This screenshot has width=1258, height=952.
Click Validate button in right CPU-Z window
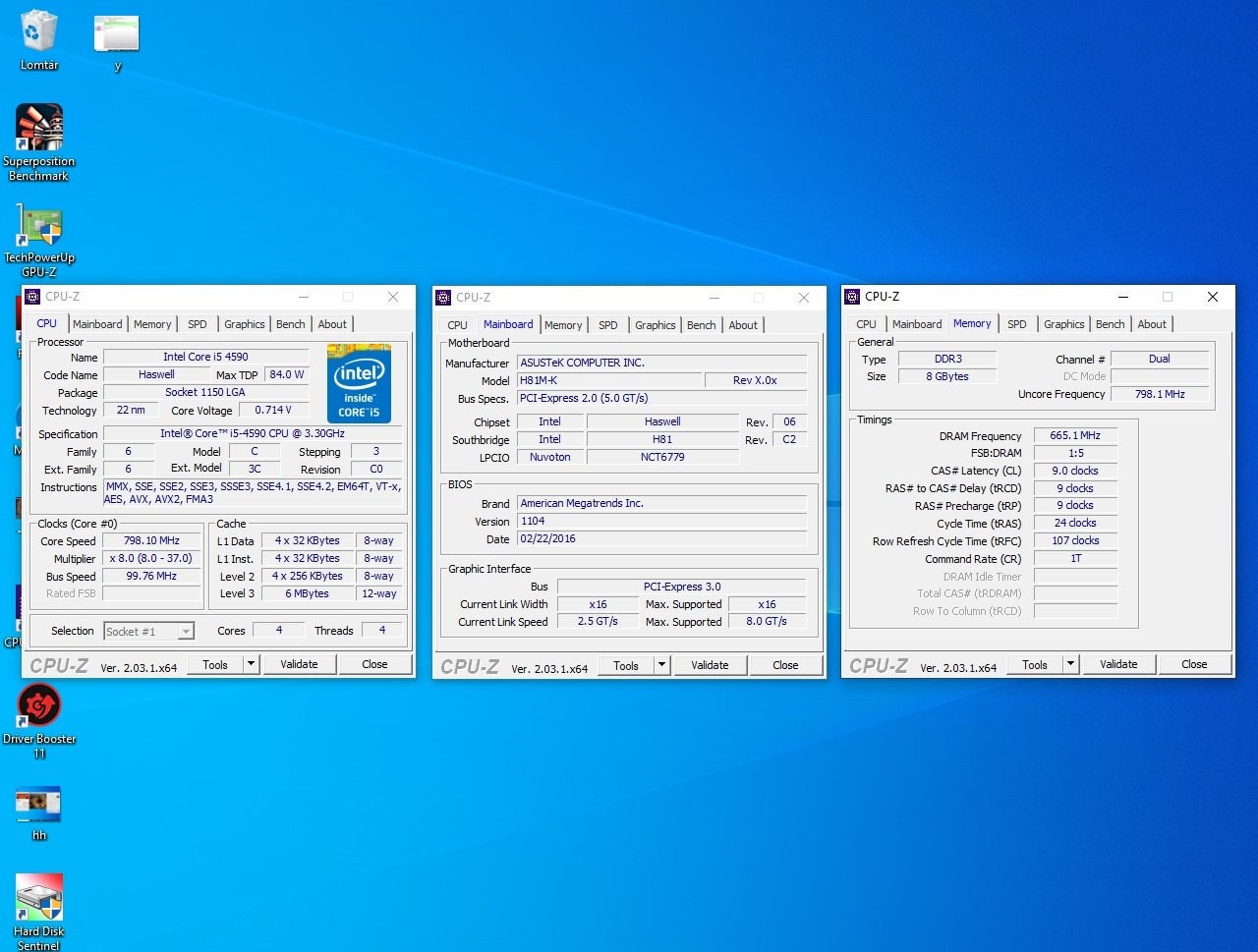[x=1118, y=664]
